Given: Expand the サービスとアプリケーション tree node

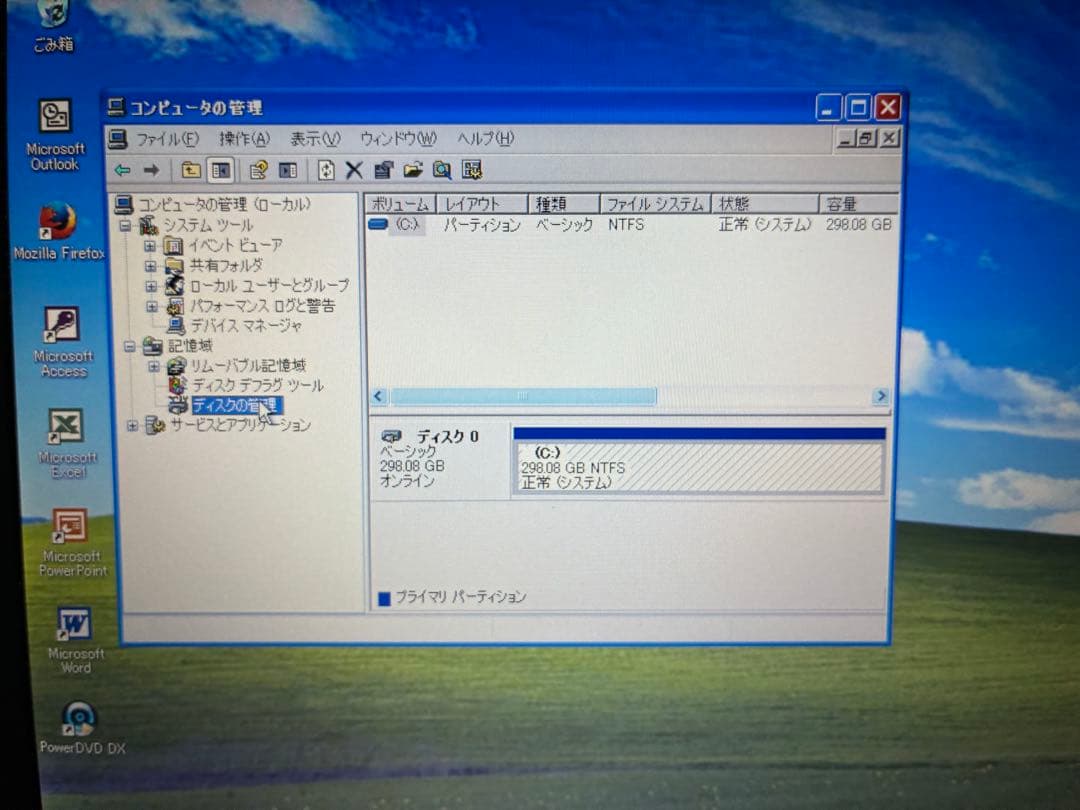Looking at the screenshot, I should coord(133,425).
